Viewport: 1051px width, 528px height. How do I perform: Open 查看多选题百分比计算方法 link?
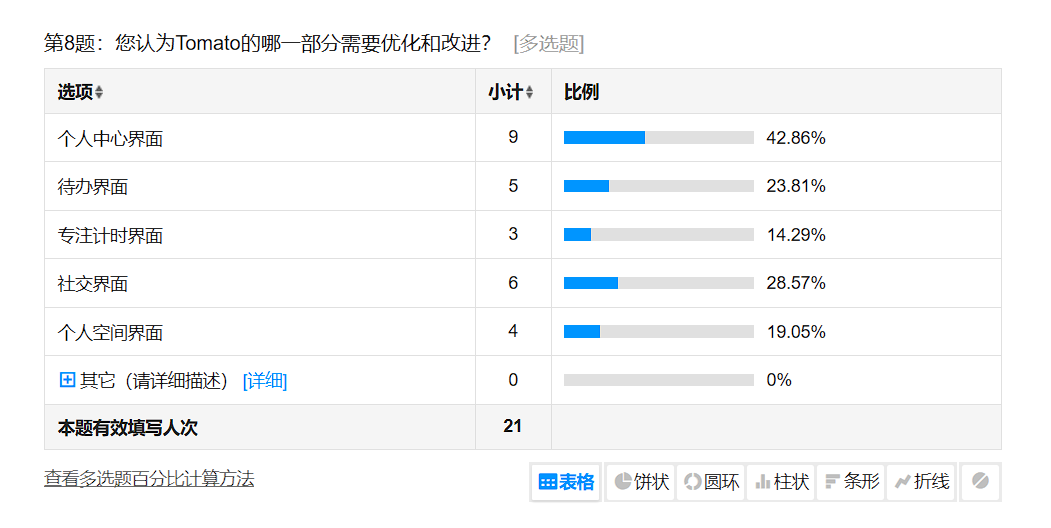point(149,479)
